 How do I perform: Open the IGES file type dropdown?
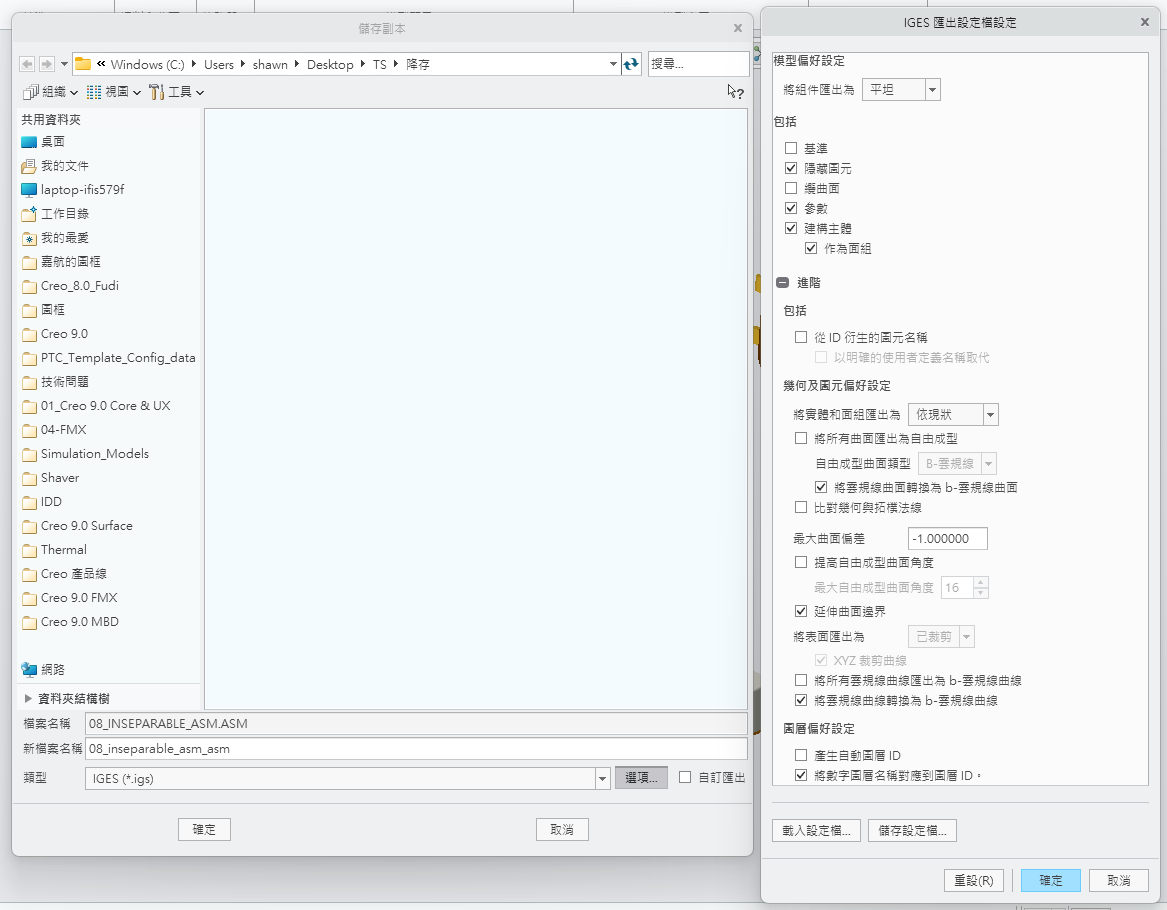point(602,778)
